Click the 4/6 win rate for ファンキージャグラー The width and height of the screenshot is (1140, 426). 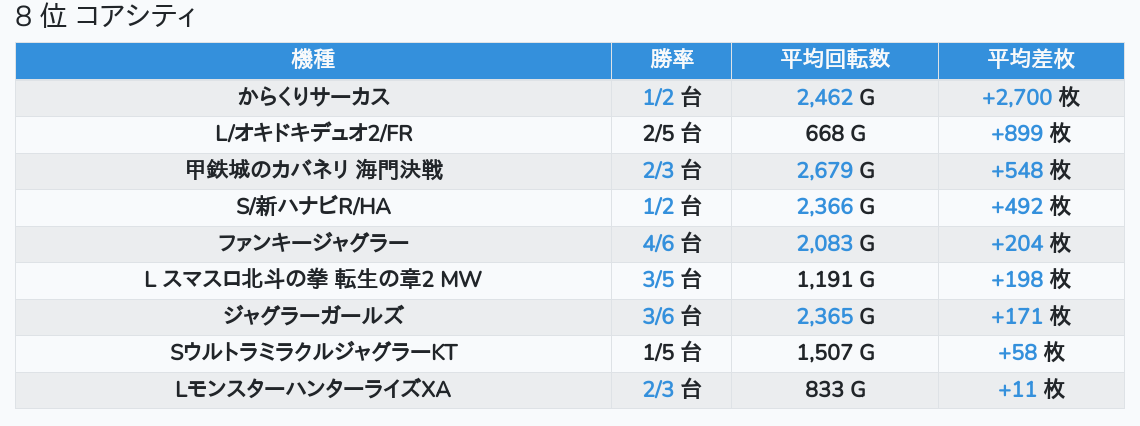pyautogui.click(x=659, y=244)
